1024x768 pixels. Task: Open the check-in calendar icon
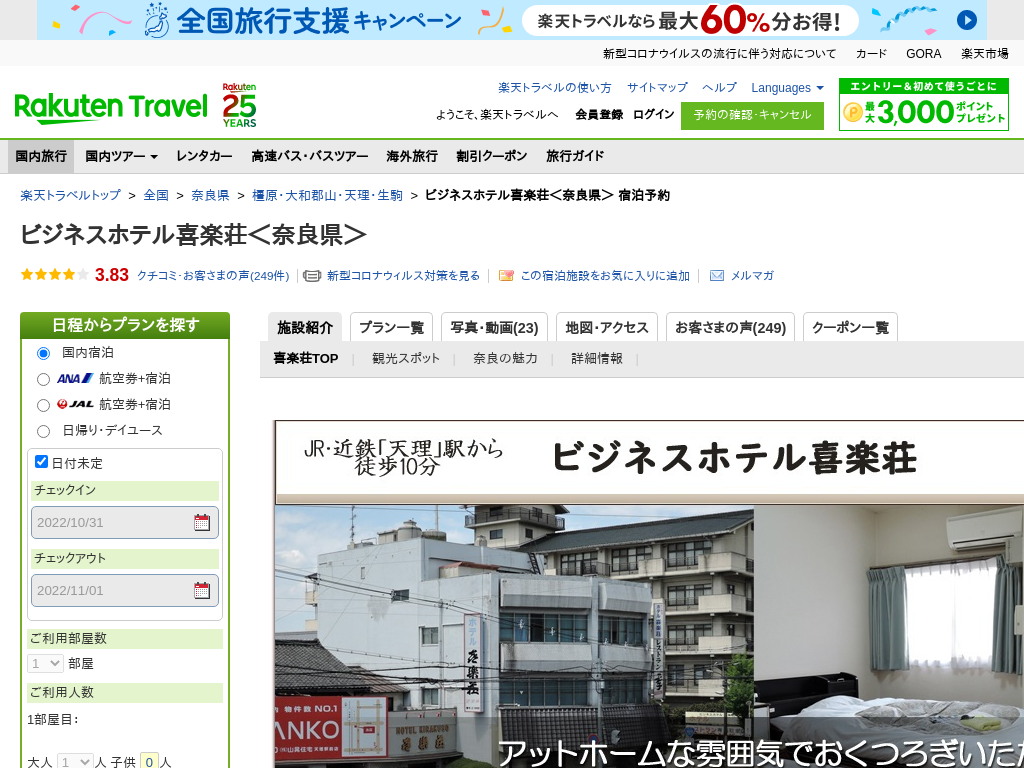point(202,522)
